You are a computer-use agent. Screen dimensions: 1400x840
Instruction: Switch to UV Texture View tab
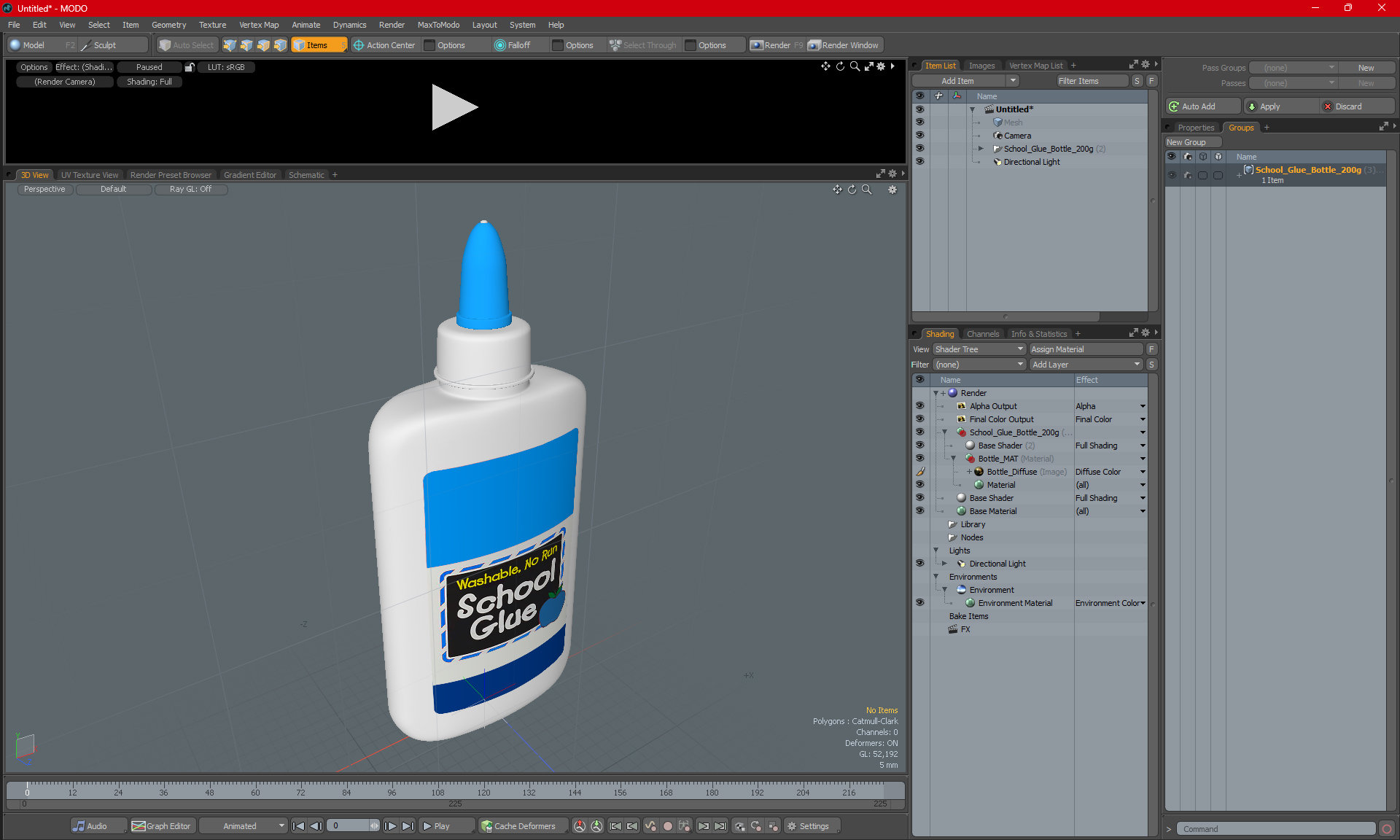point(90,175)
